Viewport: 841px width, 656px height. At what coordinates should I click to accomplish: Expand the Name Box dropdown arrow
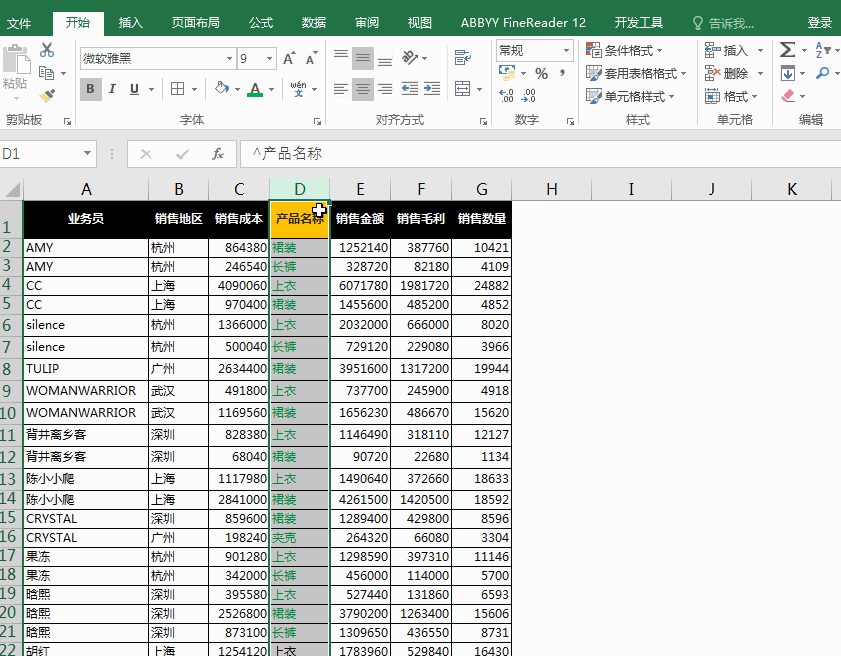pyautogui.click(x=87, y=153)
